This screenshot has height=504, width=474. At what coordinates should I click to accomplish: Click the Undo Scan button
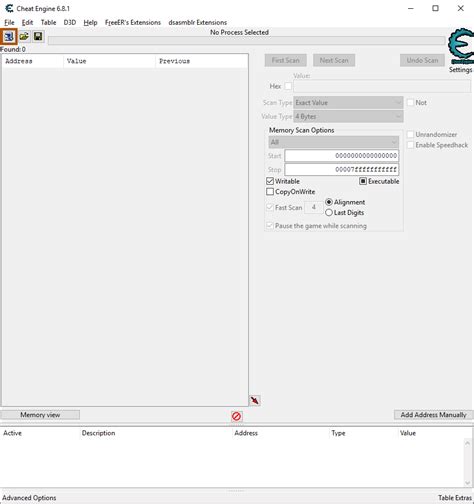click(x=422, y=60)
